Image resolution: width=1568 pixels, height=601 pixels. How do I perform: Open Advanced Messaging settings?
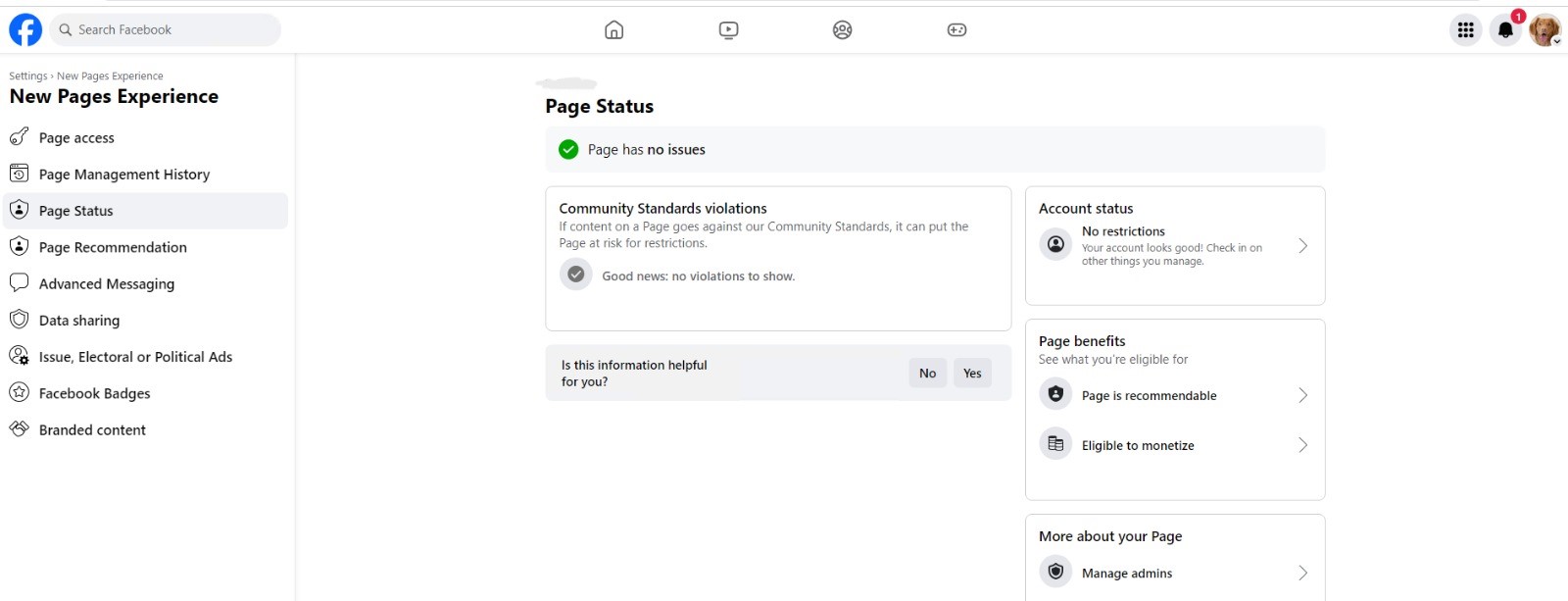pos(146,283)
